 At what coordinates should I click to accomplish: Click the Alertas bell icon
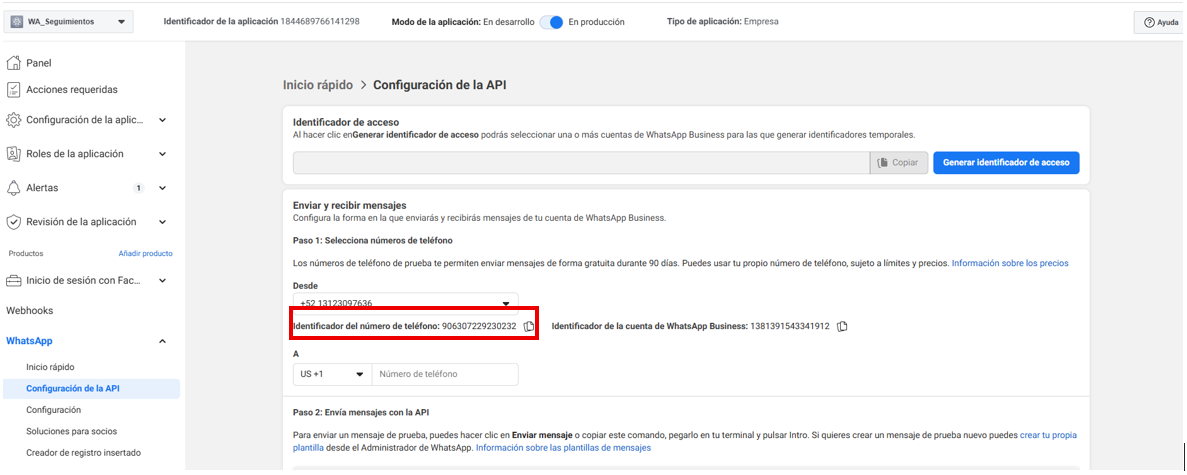point(14,188)
